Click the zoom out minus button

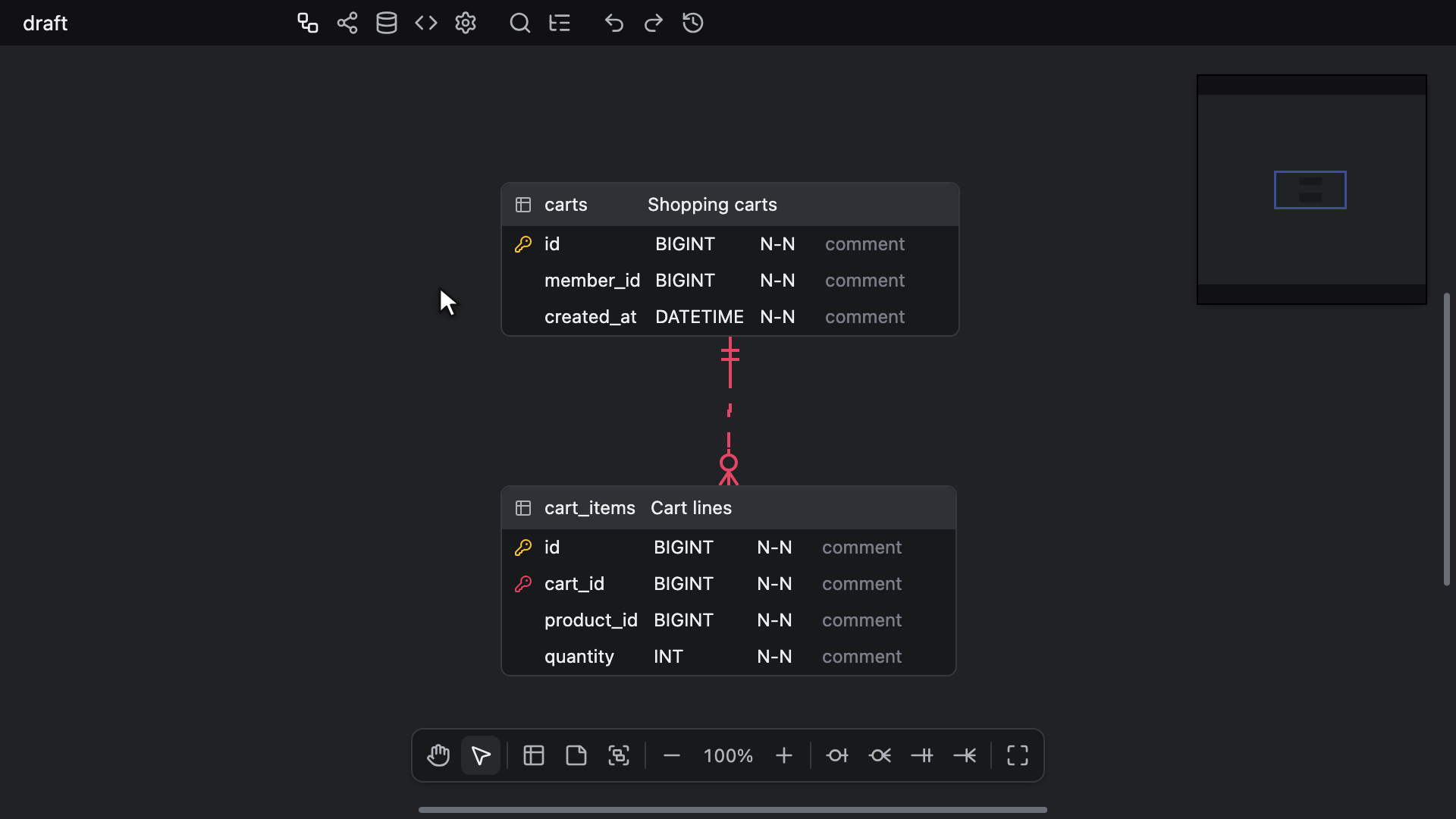point(672,755)
